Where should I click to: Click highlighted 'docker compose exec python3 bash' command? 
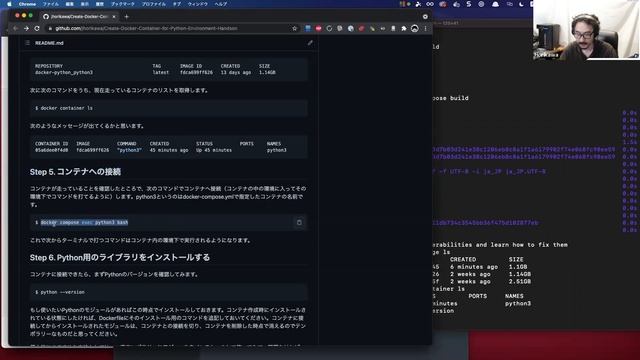pos(84,222)
